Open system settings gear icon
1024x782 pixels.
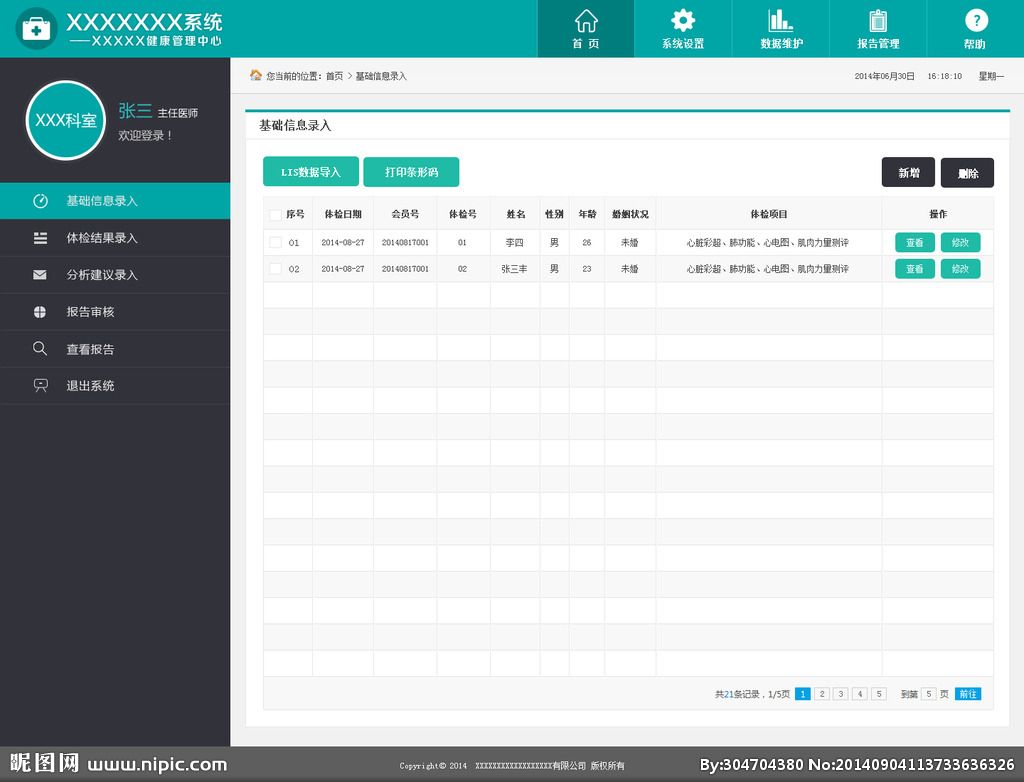pos(683,21)
